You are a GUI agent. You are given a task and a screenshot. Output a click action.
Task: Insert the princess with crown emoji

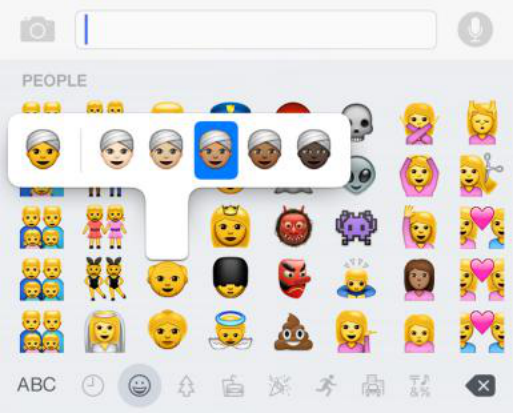point(230,227)
